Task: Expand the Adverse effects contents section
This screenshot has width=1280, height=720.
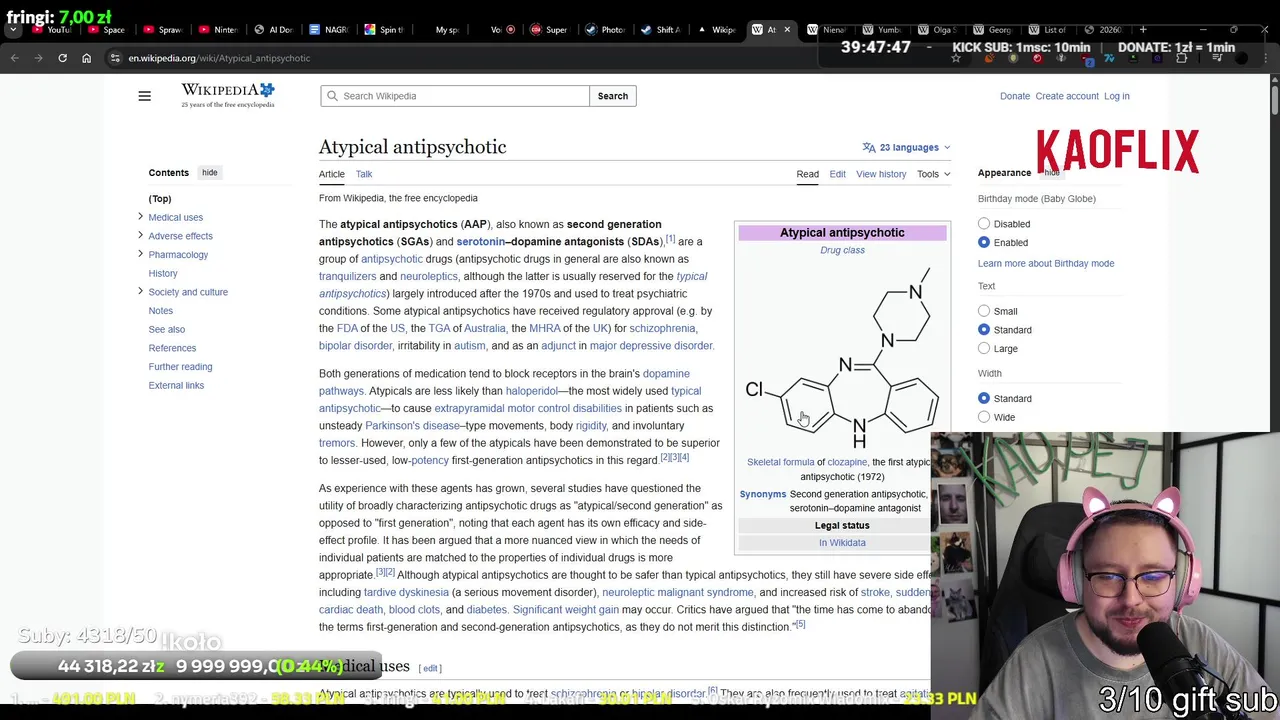Action: 140,235
